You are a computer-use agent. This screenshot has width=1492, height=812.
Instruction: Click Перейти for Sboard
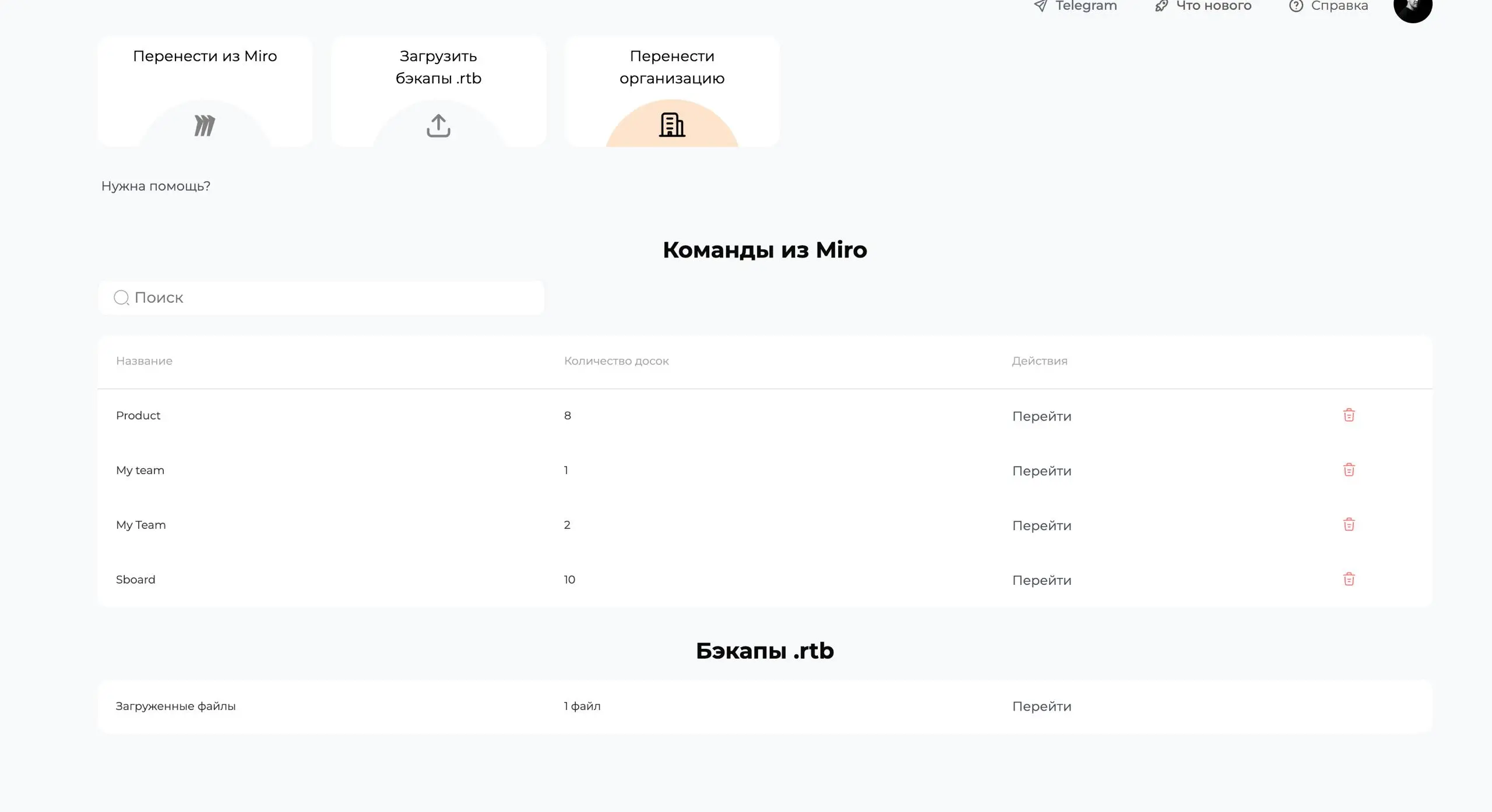[1041, 580]
